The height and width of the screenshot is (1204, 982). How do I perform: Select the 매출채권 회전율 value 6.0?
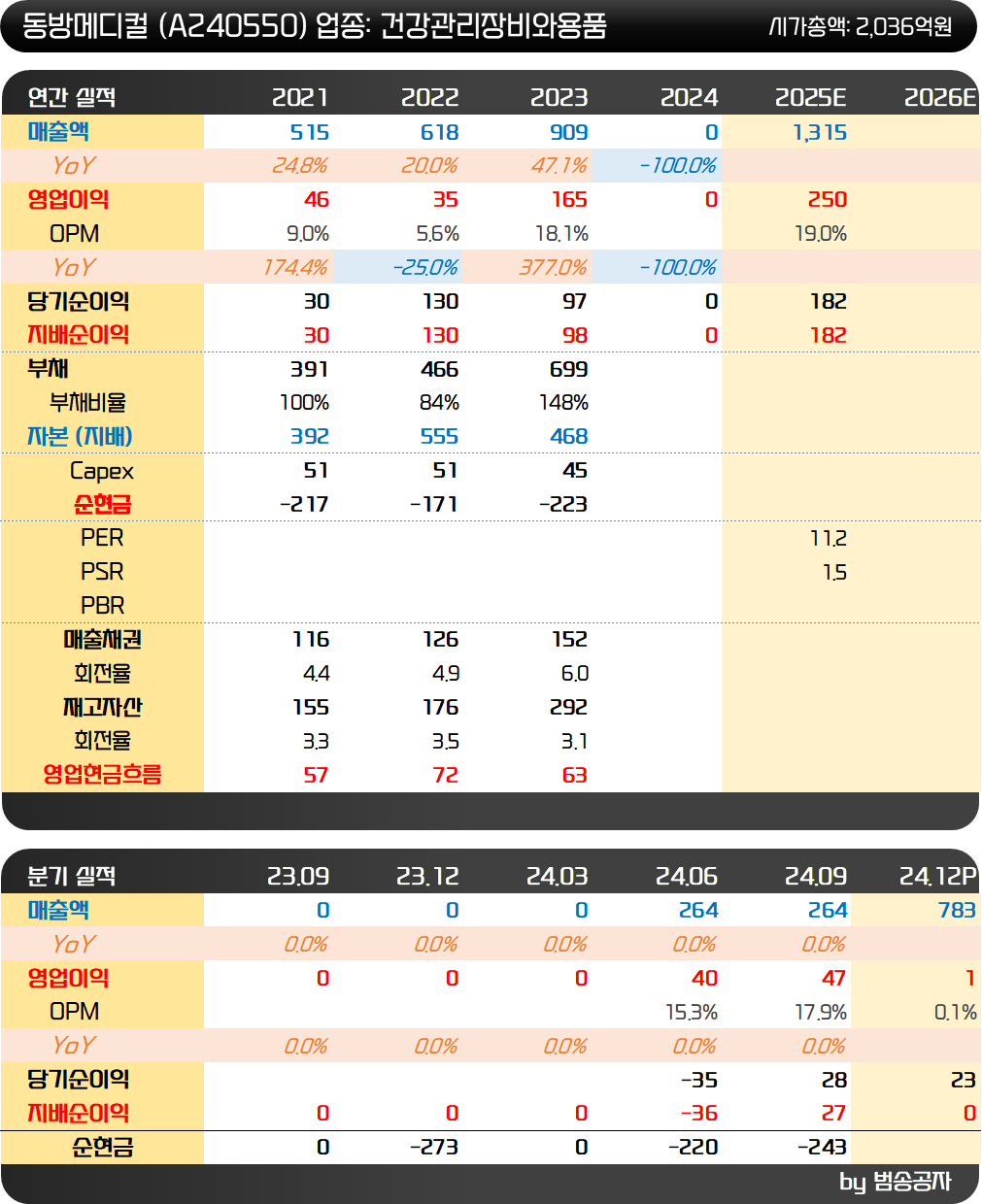pos(575,674)
